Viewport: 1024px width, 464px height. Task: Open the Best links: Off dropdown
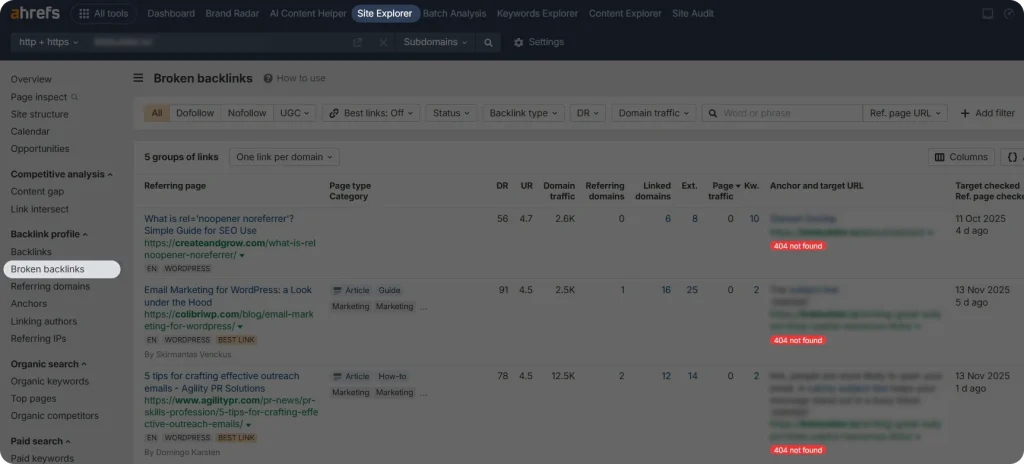371,113
